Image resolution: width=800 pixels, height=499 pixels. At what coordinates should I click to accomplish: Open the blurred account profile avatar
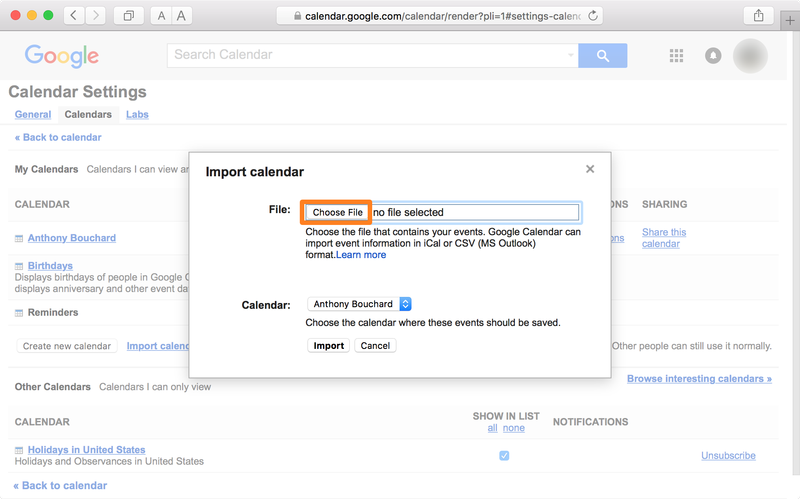(750, 56)
